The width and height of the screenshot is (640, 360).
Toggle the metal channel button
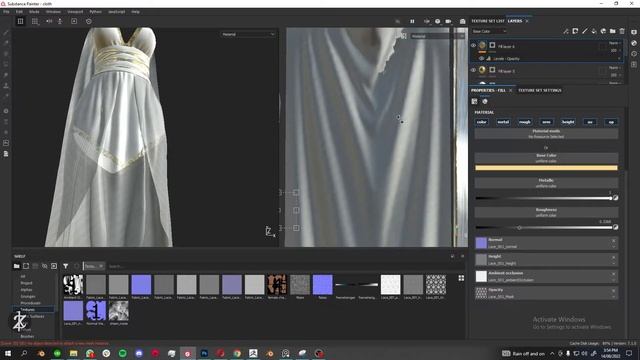(503, 122)
